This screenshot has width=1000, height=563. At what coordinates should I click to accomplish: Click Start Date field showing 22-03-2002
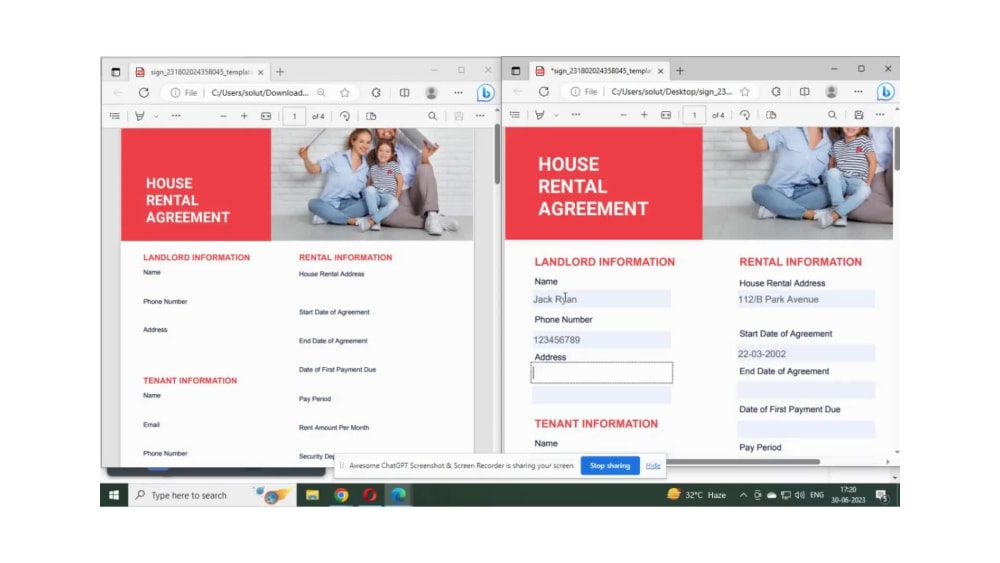coord(805,354)
